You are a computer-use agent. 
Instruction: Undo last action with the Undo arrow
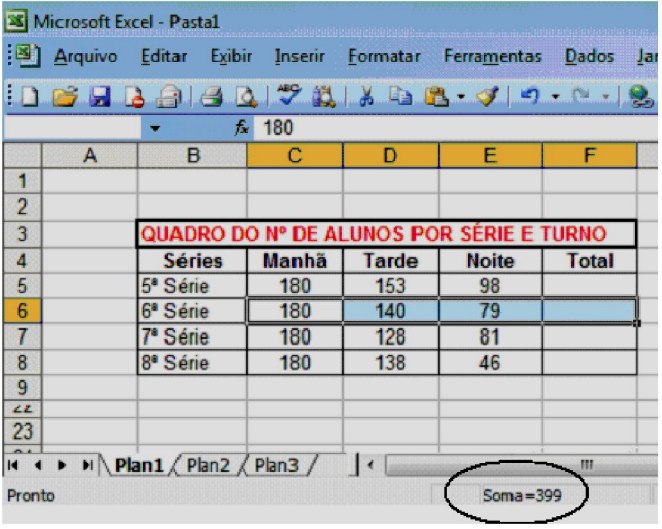[x=530, y=95]
